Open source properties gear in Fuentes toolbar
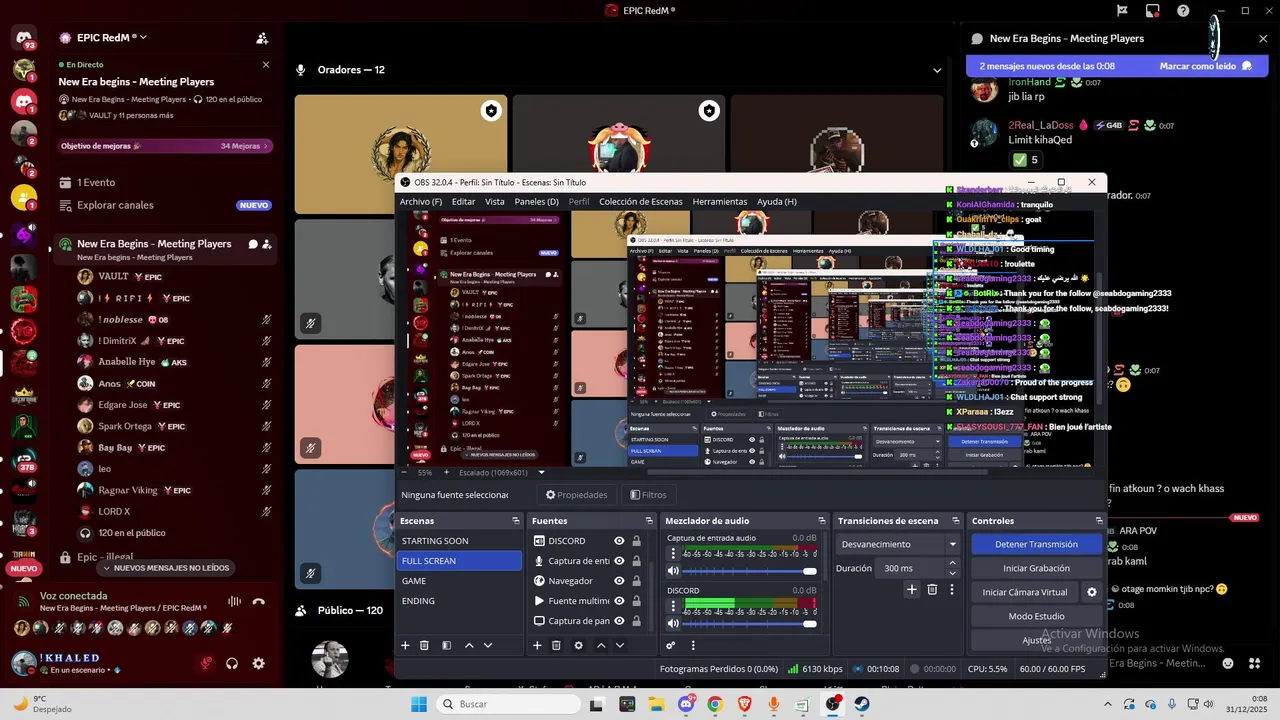The height and width of the screenshot is (720, 1280). 578,646
